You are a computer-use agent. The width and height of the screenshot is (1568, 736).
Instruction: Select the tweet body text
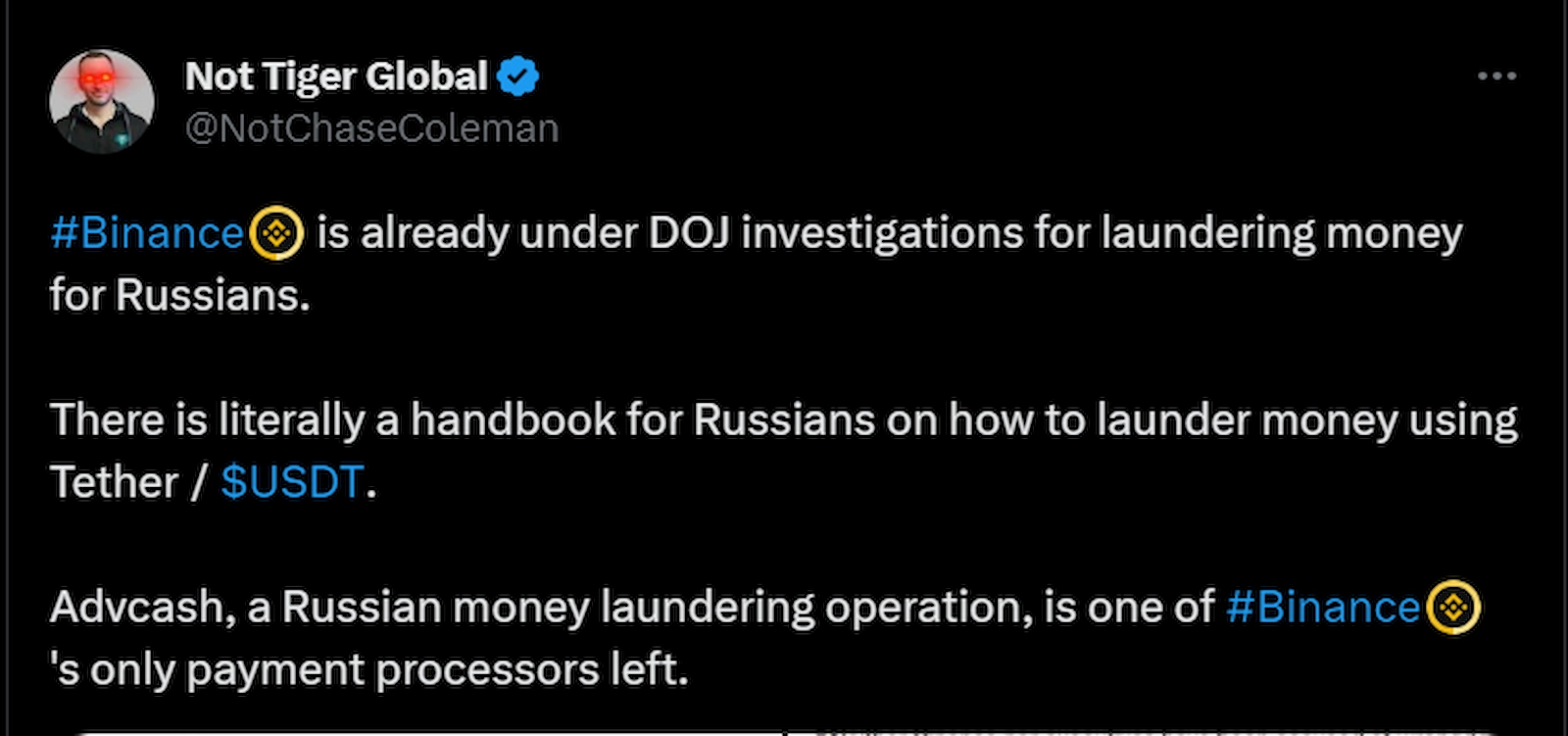pyautogui.click(x=686, y=419)
